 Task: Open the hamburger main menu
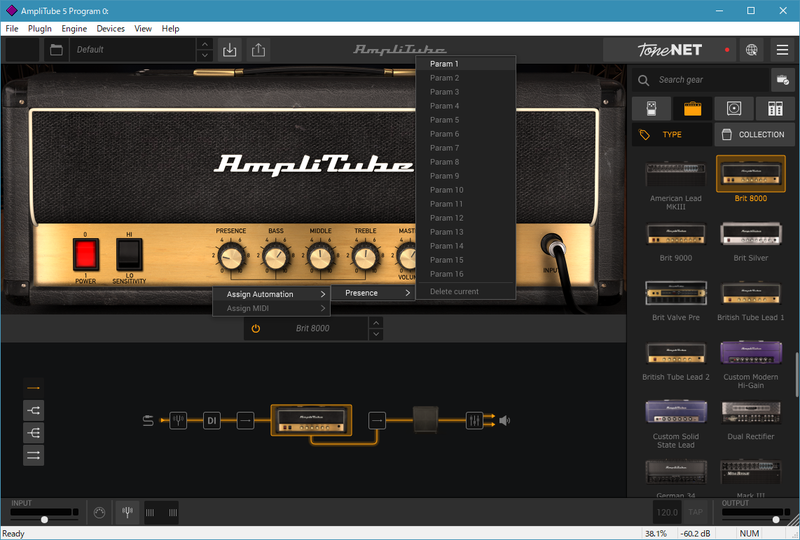781,49
